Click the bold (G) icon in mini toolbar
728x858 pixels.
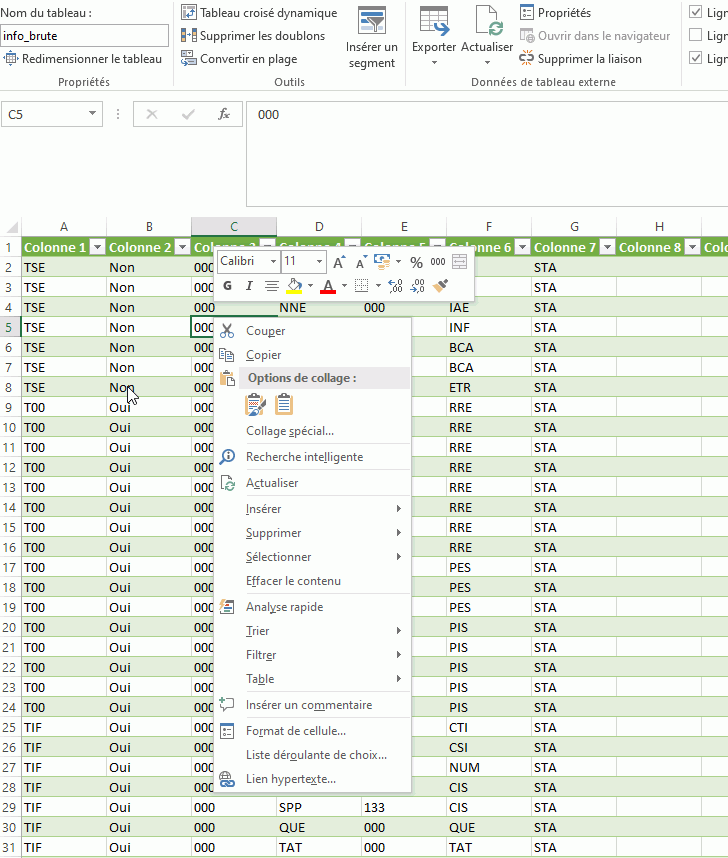tap(227, 286)
